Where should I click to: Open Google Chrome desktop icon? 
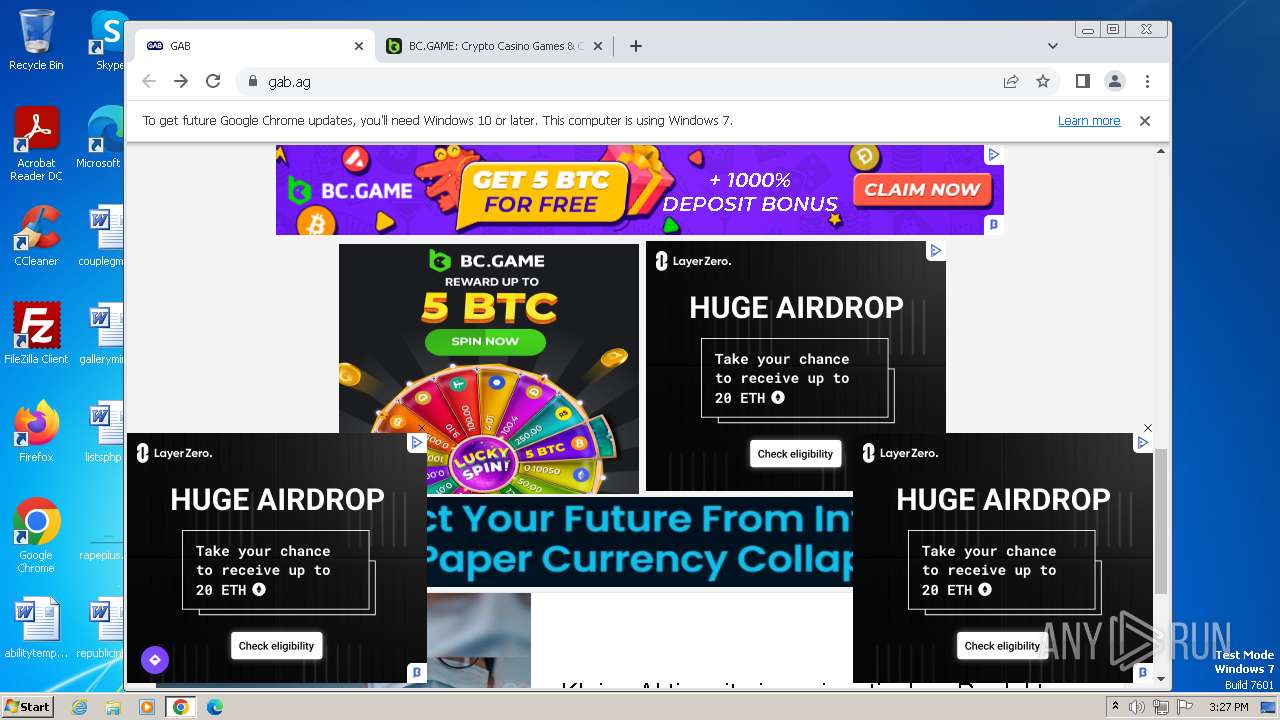coord(36,536)
